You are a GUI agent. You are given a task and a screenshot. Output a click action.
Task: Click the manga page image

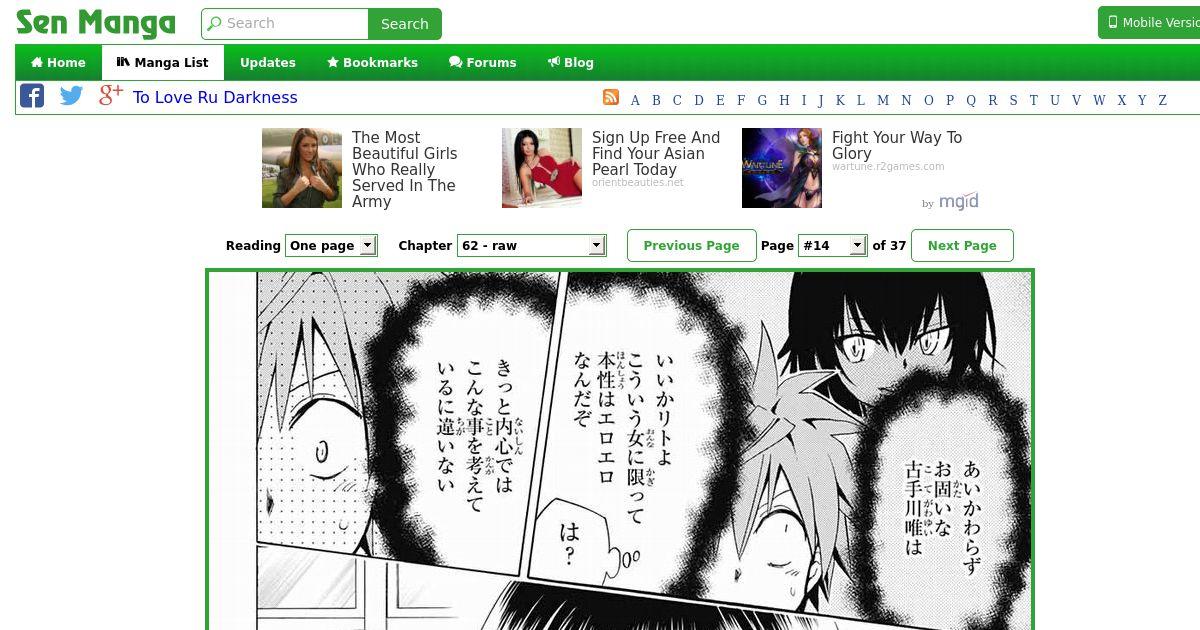click(x=620, y=450)
